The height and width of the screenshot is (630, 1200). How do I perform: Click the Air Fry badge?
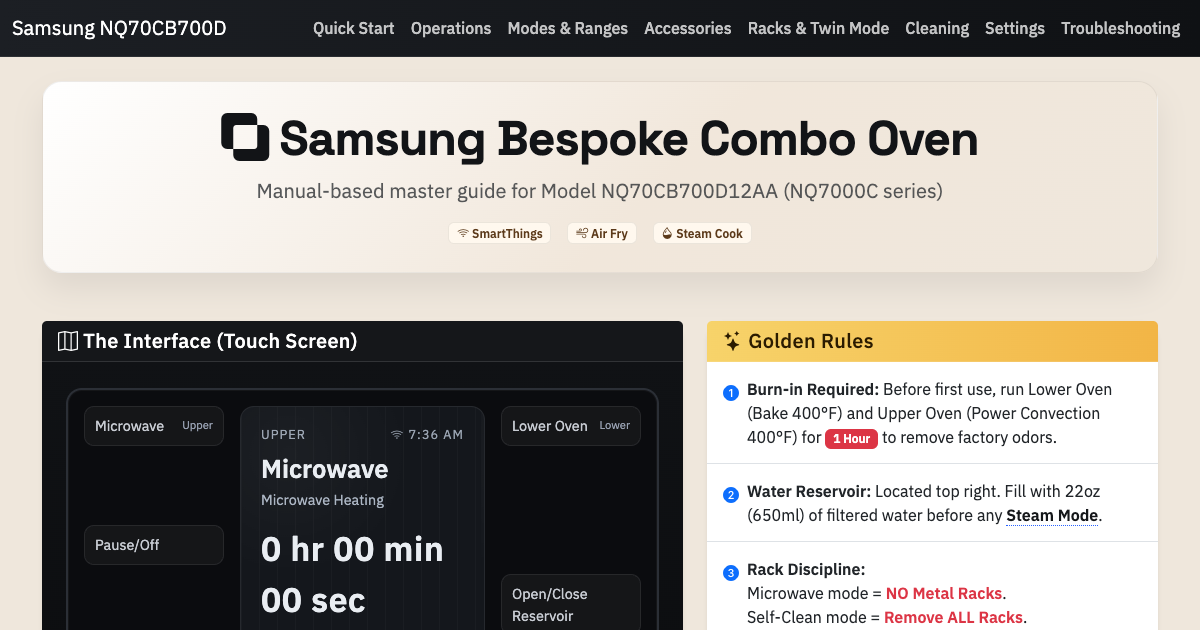[602, 233]
